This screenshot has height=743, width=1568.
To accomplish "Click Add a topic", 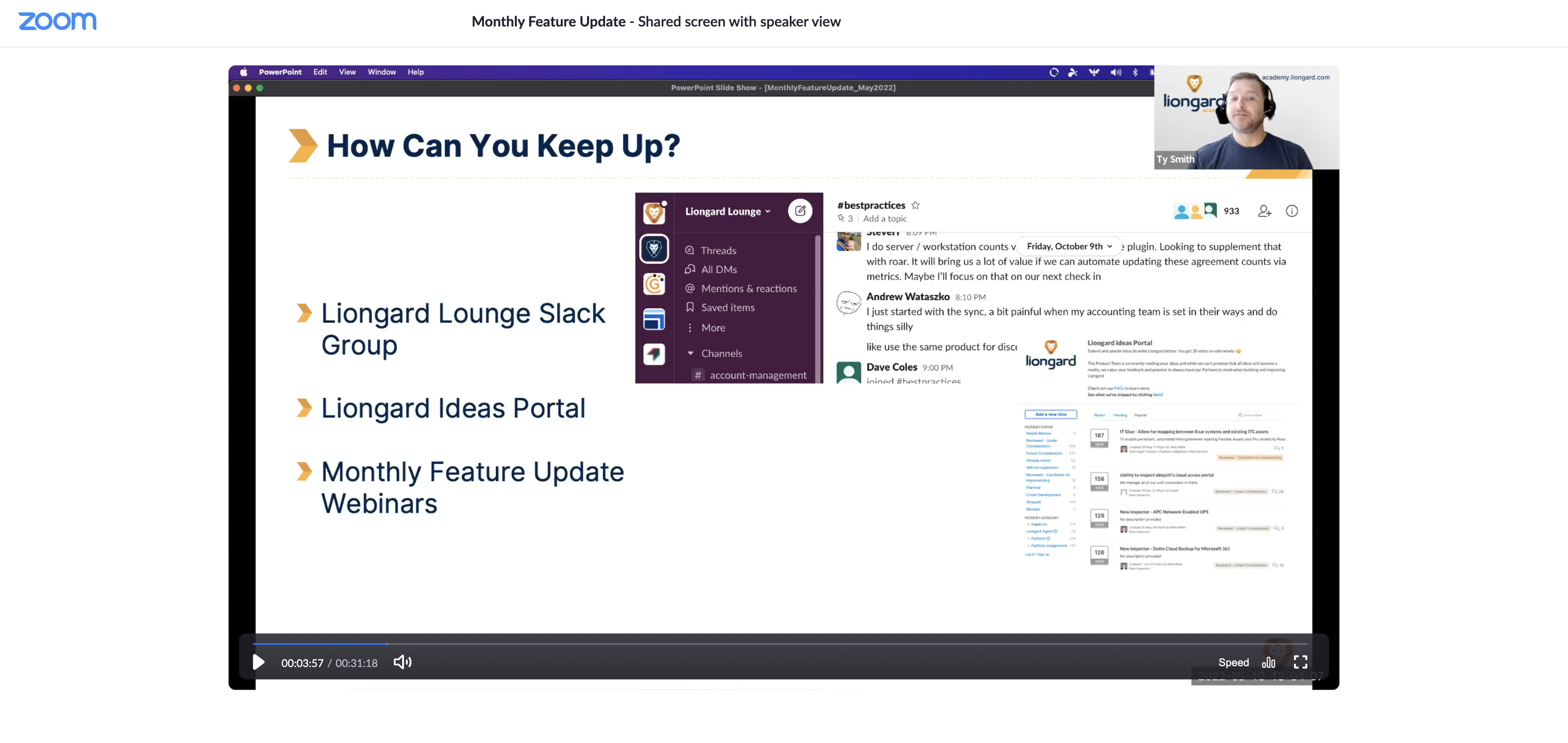I will point(884,219).
